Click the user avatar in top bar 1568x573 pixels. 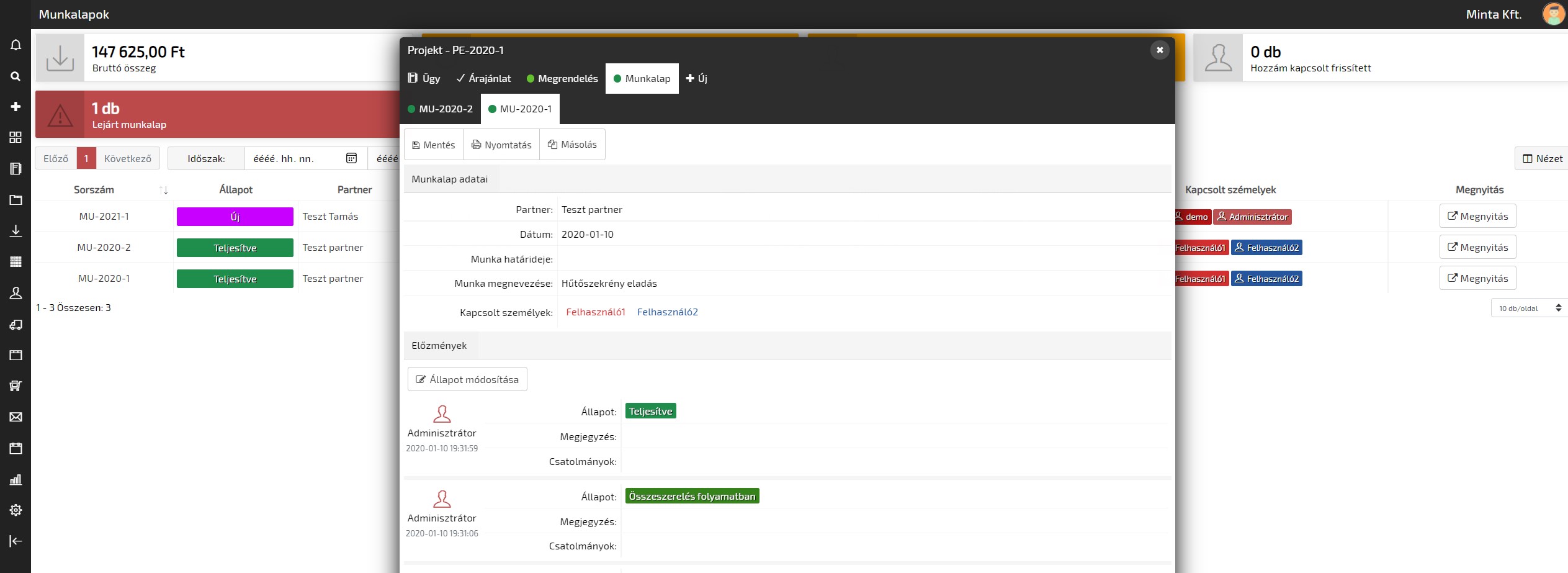[x=1553, y=14]
